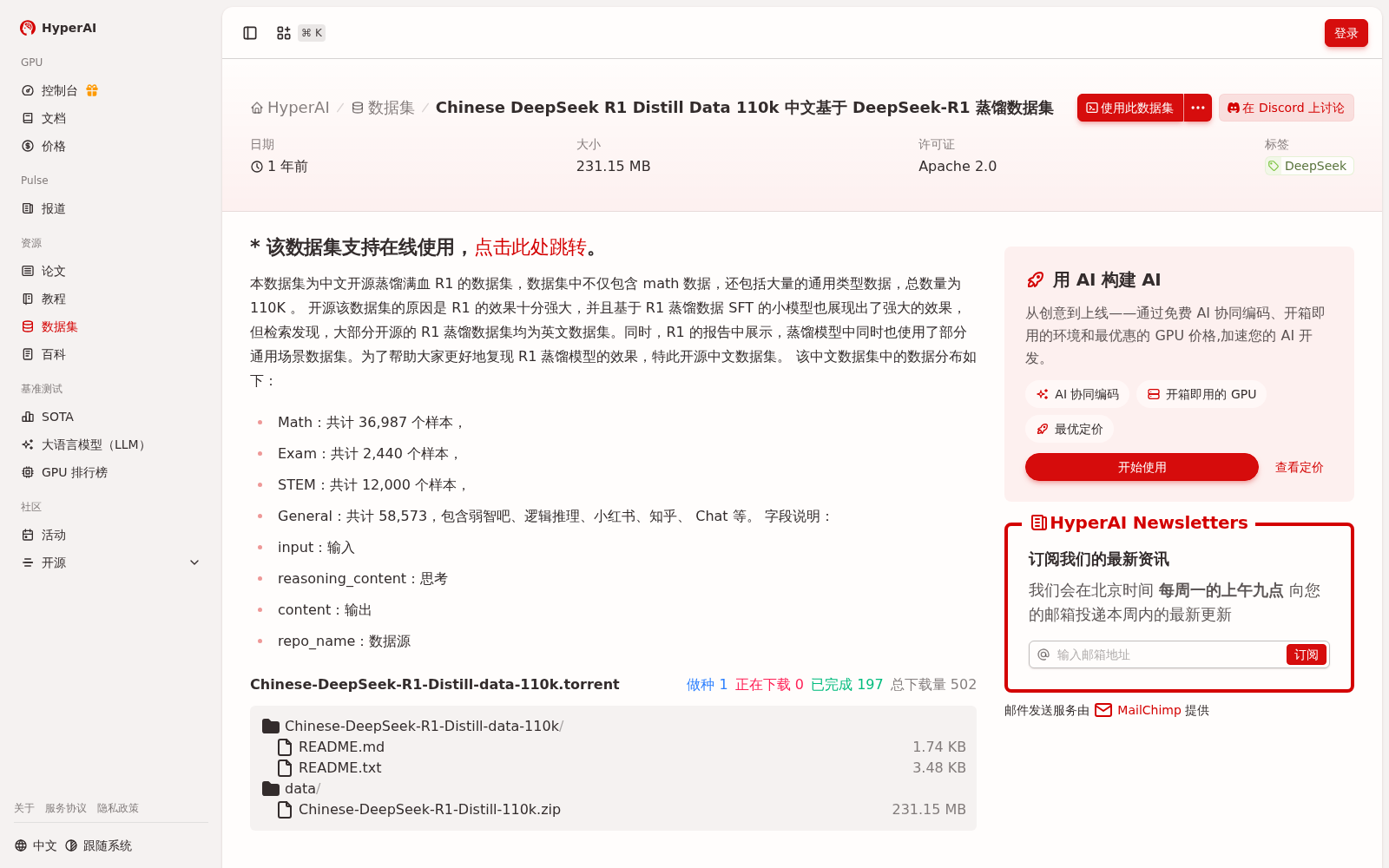Click the 开箱即用的 GPU chip
The height and width of the screenshot is (868, 1389).
click(1201, 394)
